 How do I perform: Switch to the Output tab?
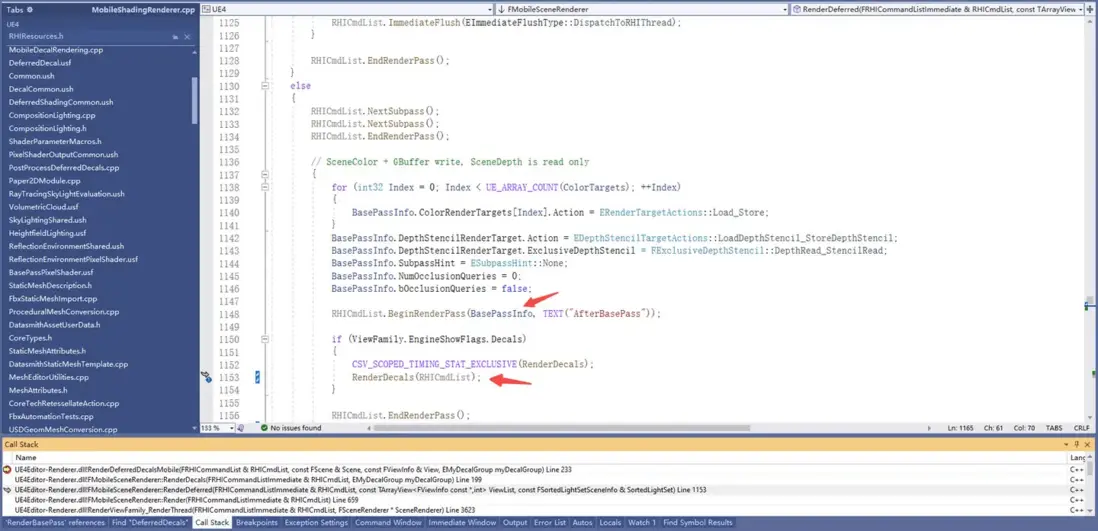515,523
